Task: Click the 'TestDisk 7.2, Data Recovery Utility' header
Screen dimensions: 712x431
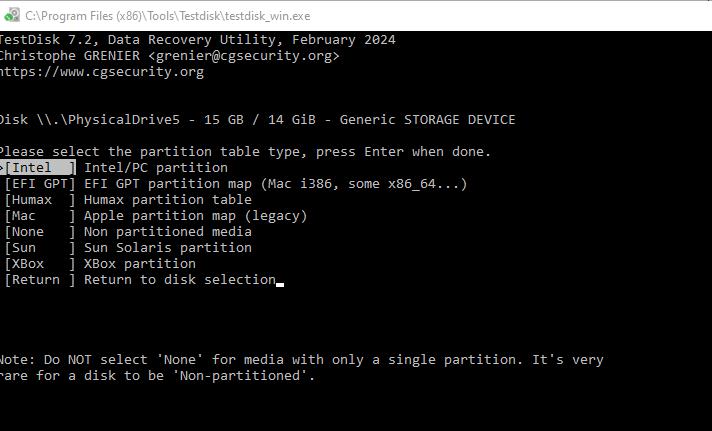Action: click(196, 40)
